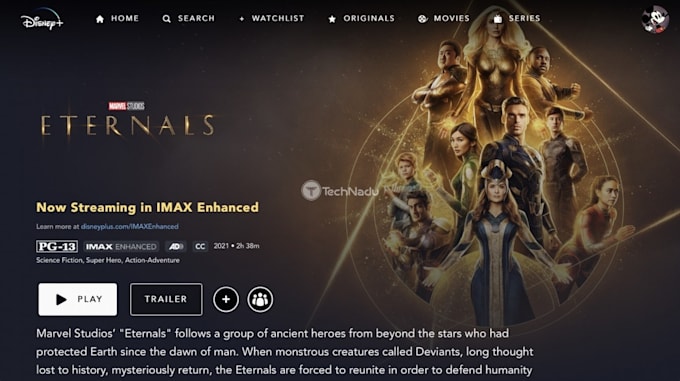Click the Movies film reel icon
Viewport: 680px width, 381px height.
tap(422, 19)
